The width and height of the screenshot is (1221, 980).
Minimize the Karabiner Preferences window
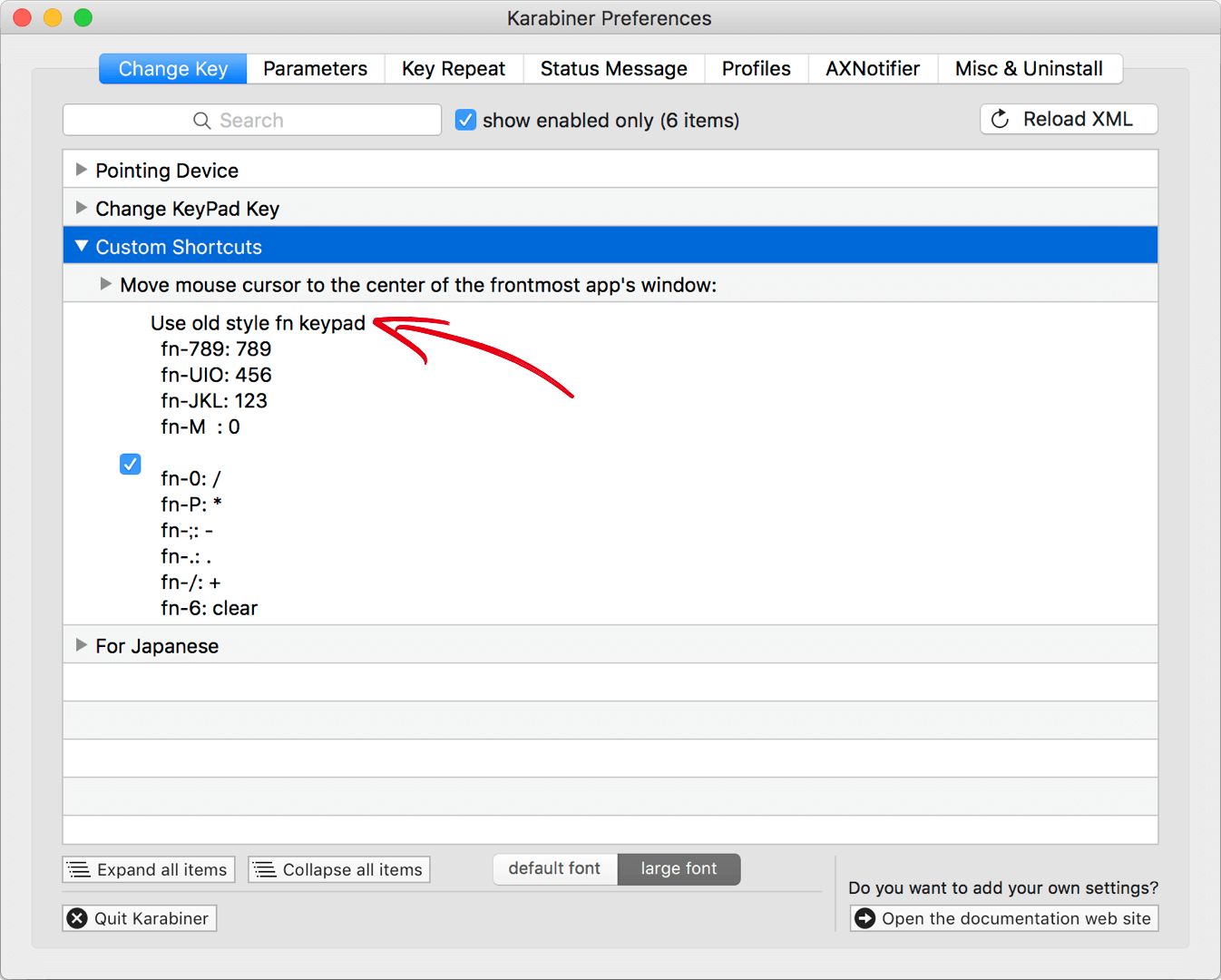pyautogui.click(x=53, y=17)
